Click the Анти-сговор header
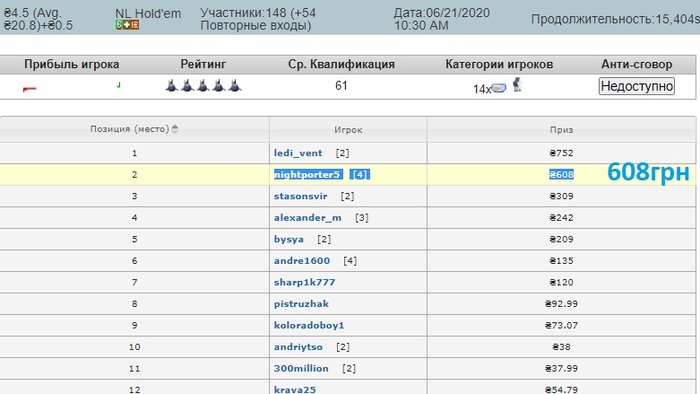Screen dimensions: 700x394 (x=637, y=64)
